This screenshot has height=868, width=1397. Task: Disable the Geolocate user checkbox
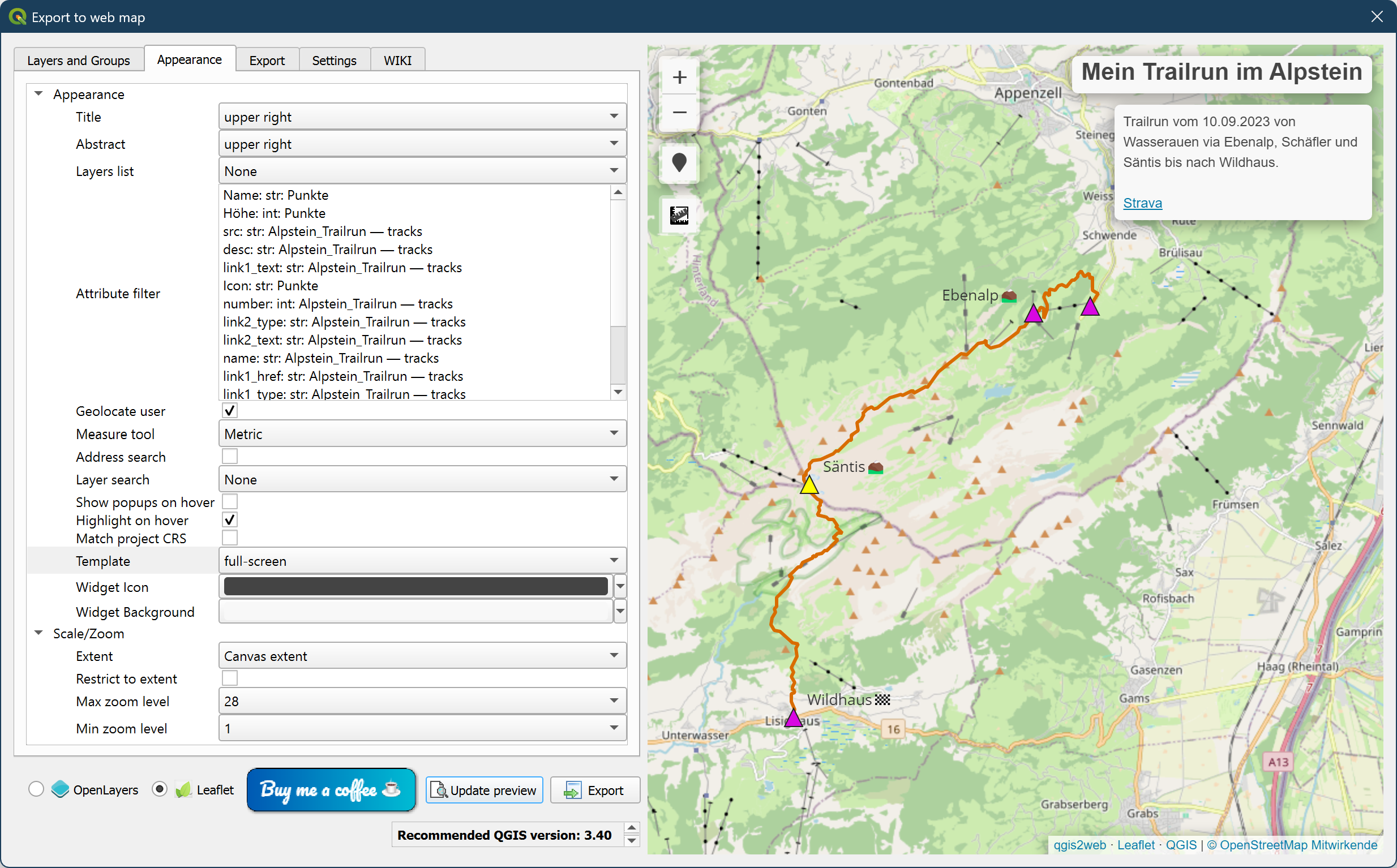coord(230,411)
